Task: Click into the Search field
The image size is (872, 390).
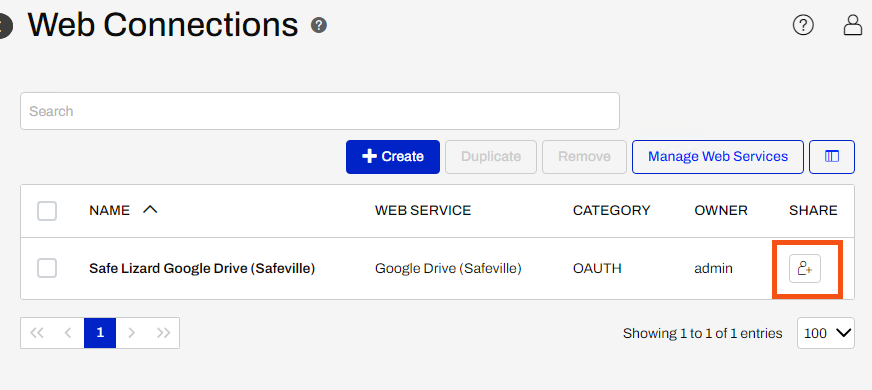Action: [x=320, y=111]
